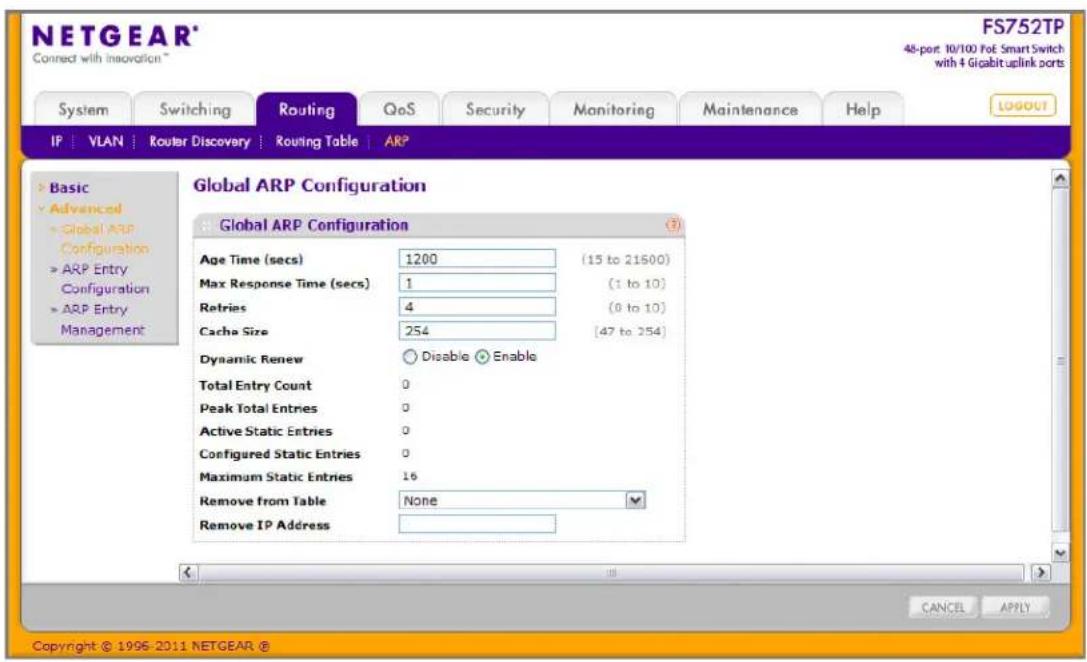Open Global ARP Configuration sidebar link
The image size is (1087, 662).
(104, 238)
